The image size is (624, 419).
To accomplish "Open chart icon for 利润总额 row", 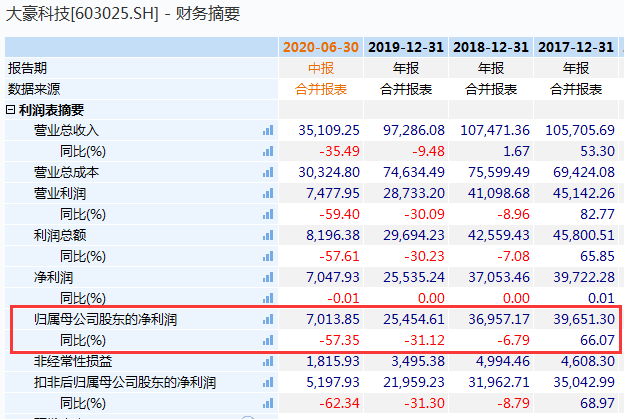I will tap(268, 235).
